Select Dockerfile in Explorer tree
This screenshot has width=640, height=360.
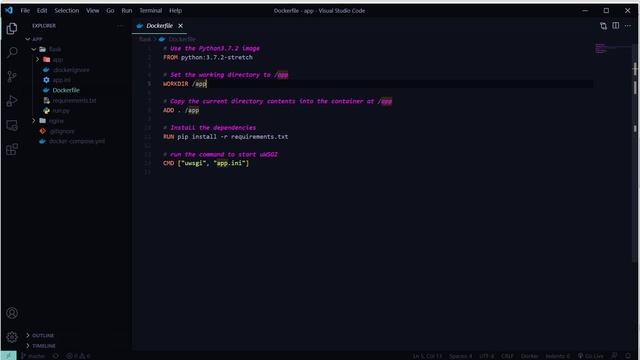coord(66,90)
